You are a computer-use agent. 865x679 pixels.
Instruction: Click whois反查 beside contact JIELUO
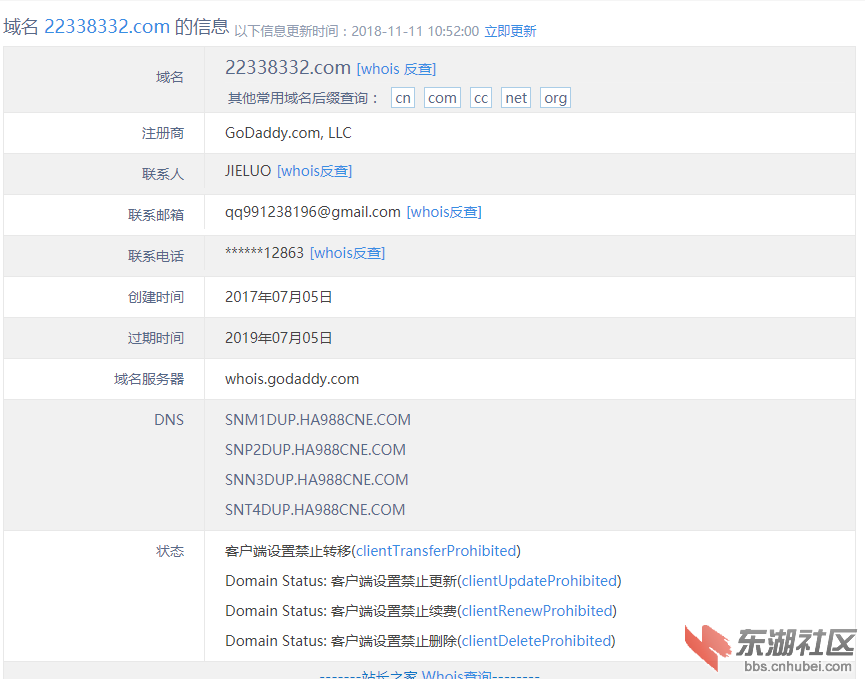[314, 171]
